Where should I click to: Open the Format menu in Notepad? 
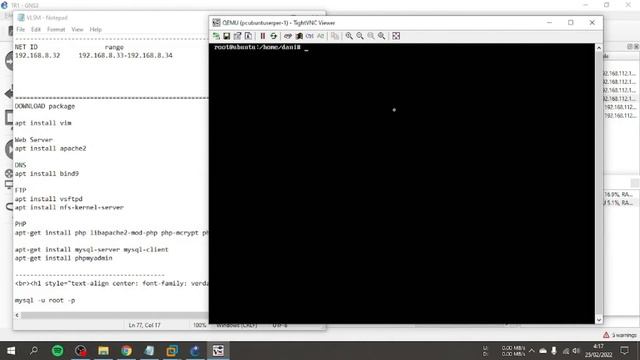pos(56,29)
